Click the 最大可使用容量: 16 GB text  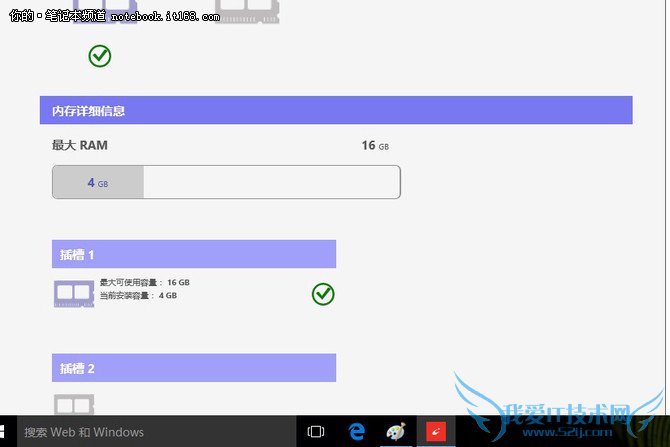click(x=144, y=282)
